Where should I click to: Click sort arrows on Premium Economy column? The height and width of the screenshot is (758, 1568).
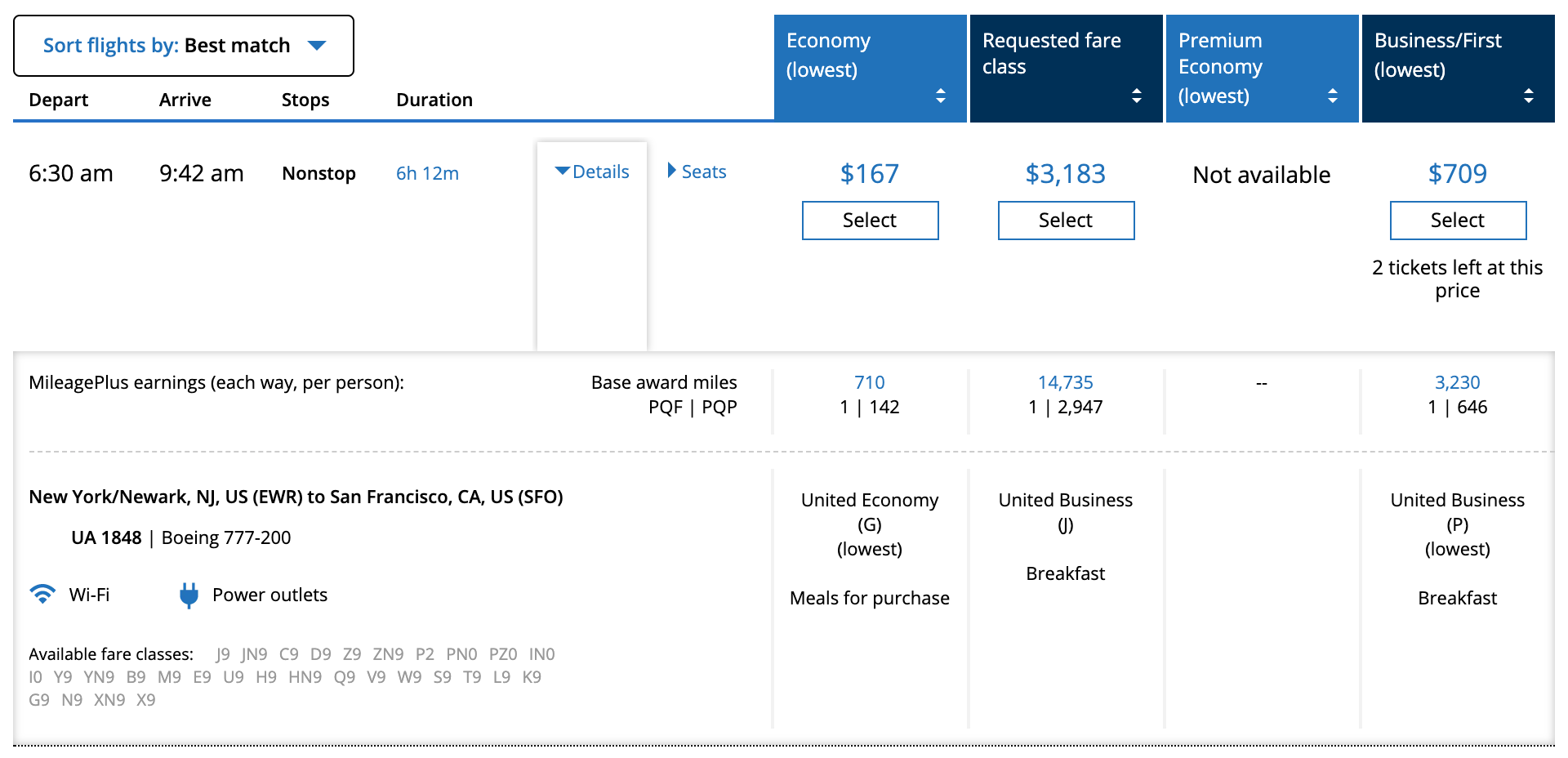coord(1332,96)
